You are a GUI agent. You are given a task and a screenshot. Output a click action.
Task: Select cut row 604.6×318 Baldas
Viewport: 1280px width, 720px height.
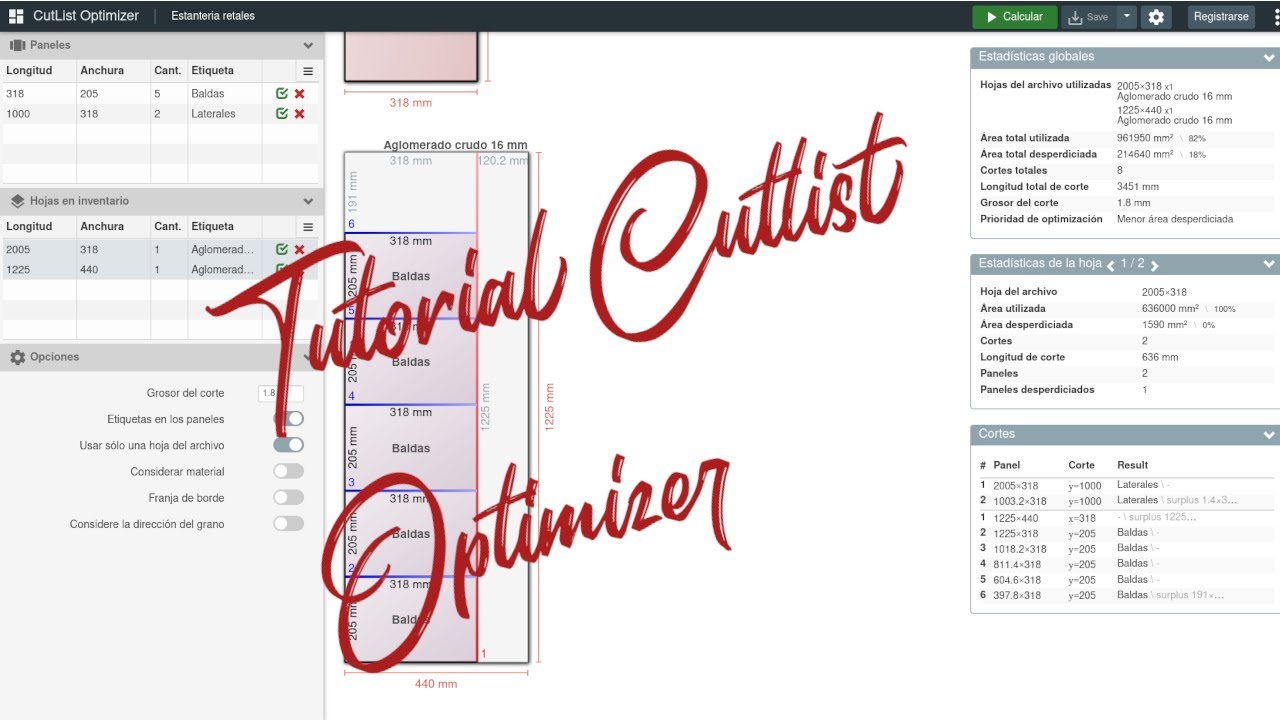pos(1124,579)
